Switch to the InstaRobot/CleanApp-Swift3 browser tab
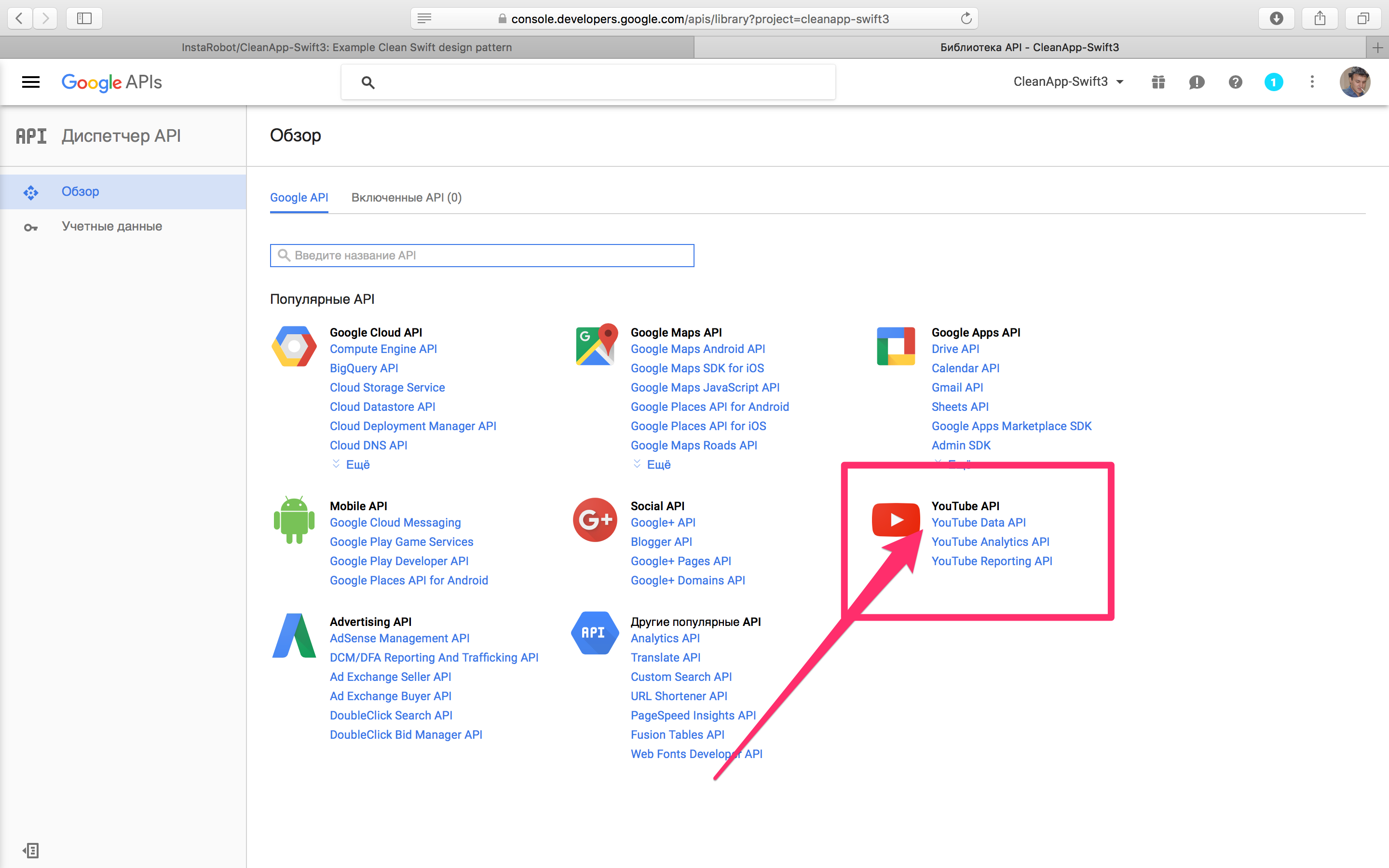The height and width of the screenshot is (868, 1389). pos(347,47)
